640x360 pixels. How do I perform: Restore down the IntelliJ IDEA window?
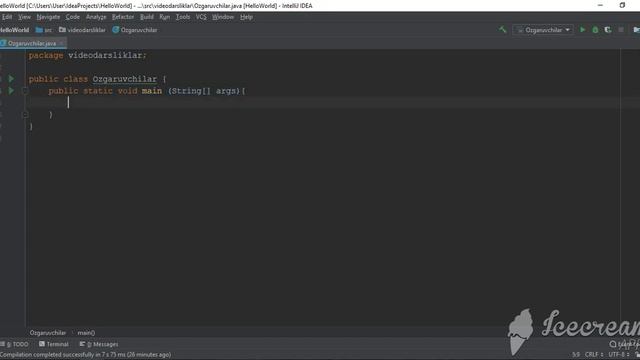coord(622,5)
